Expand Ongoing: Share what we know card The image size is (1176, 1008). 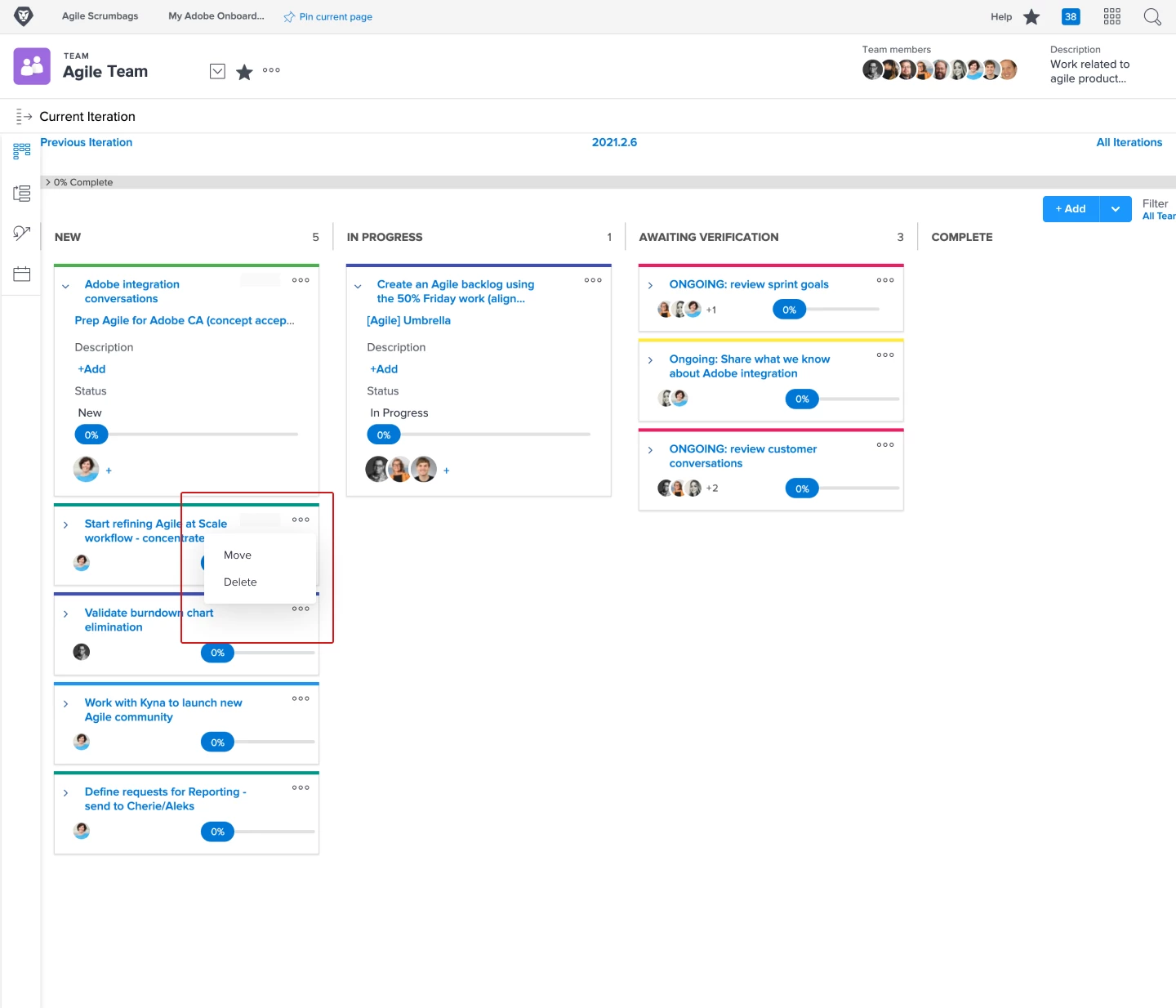pyautogui.click(x=650, y=360)
